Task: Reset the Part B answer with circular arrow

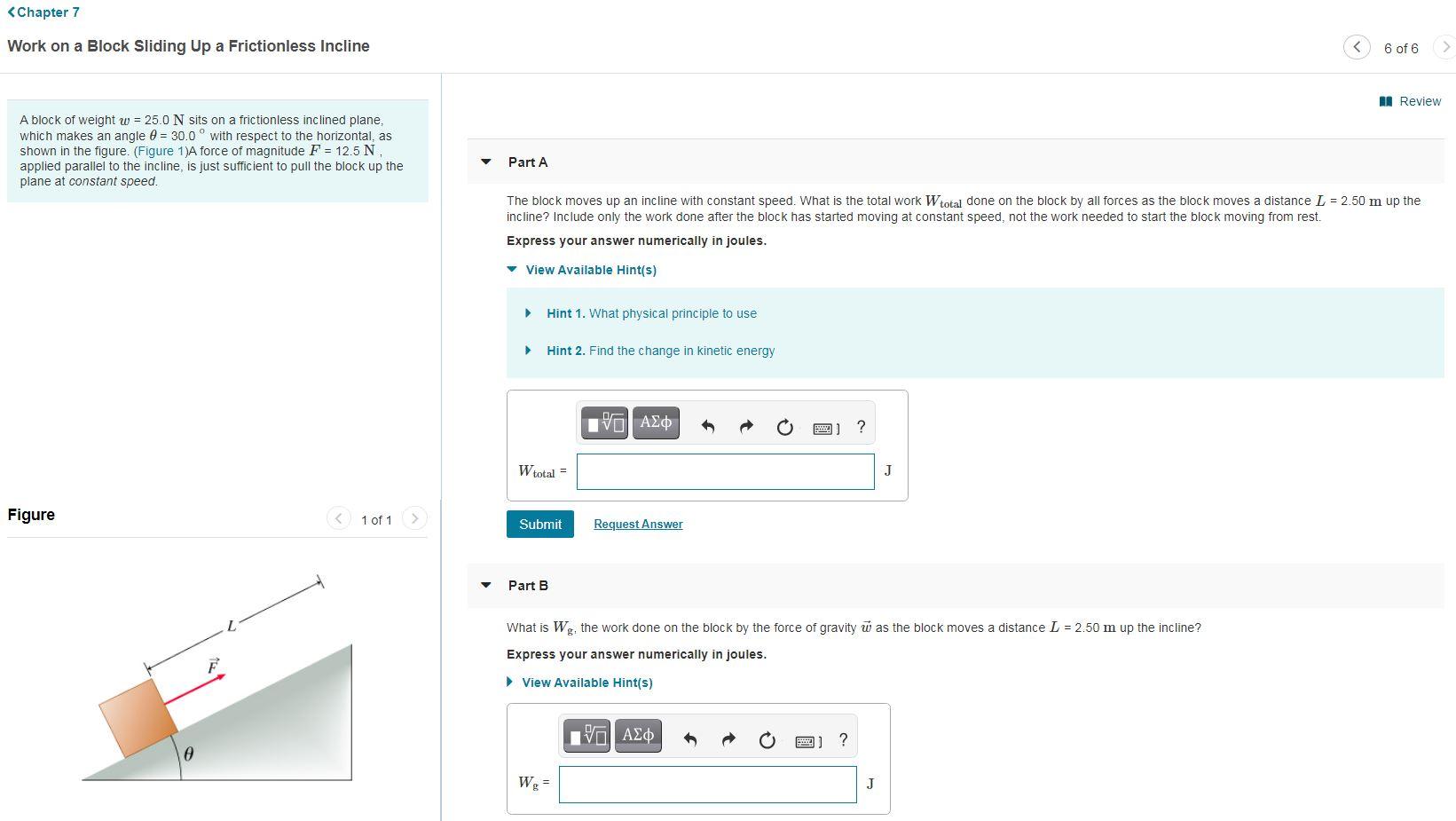Action: [767, 740]
